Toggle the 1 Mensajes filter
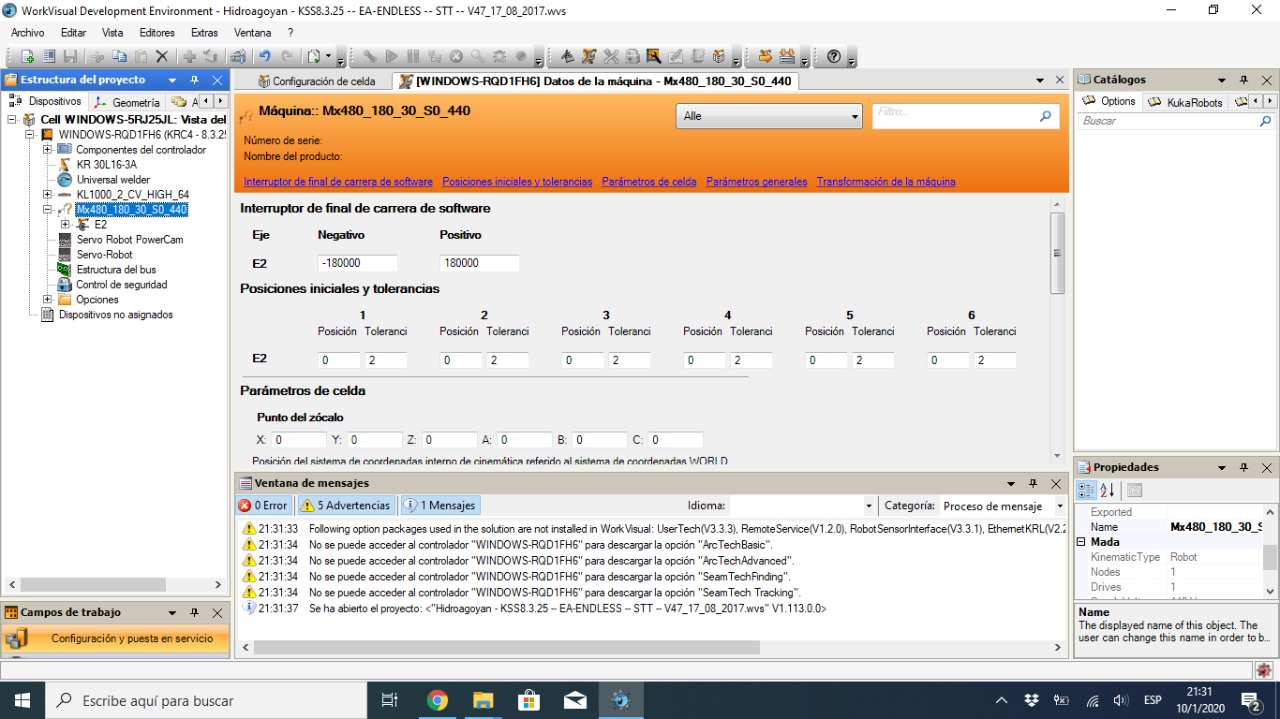 (440, 506)
